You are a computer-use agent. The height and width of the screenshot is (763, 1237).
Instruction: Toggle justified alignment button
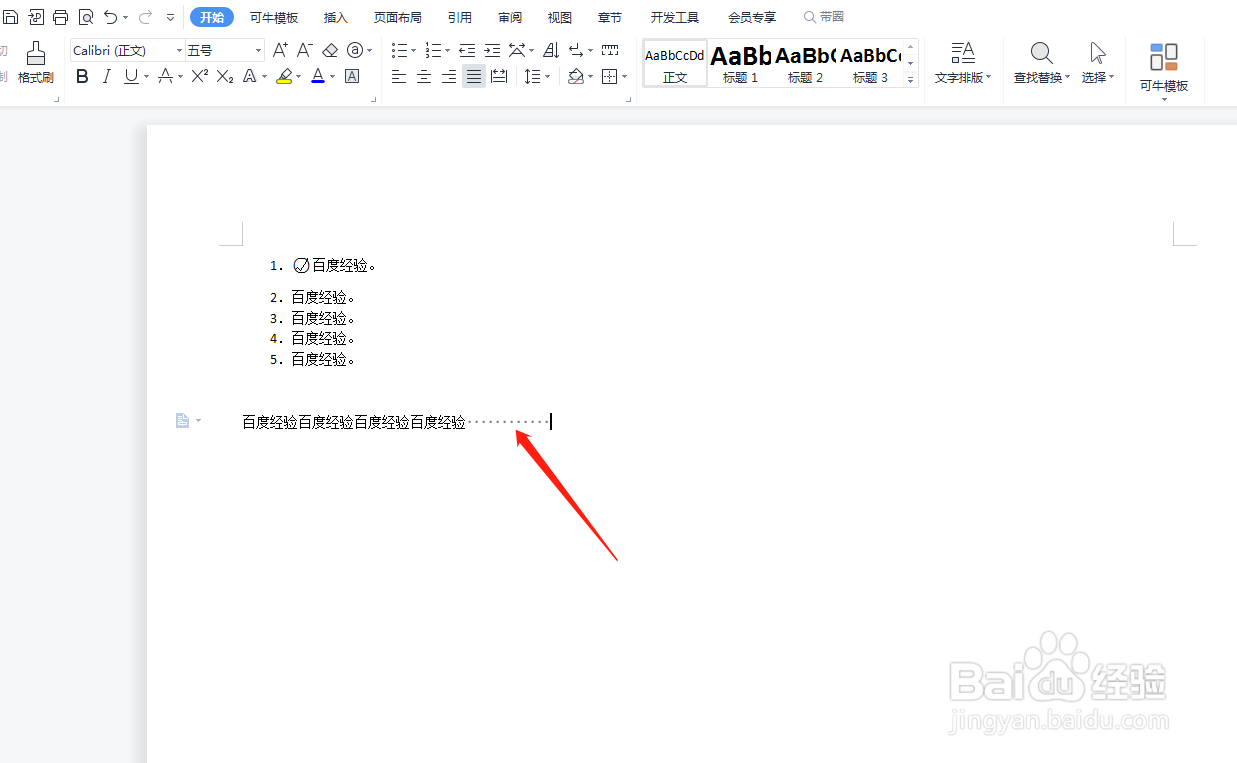474,76
